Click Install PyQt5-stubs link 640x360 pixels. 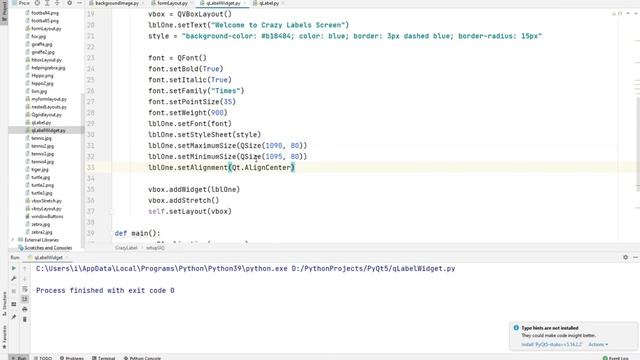pyautogui.click(x=551, y=344)
